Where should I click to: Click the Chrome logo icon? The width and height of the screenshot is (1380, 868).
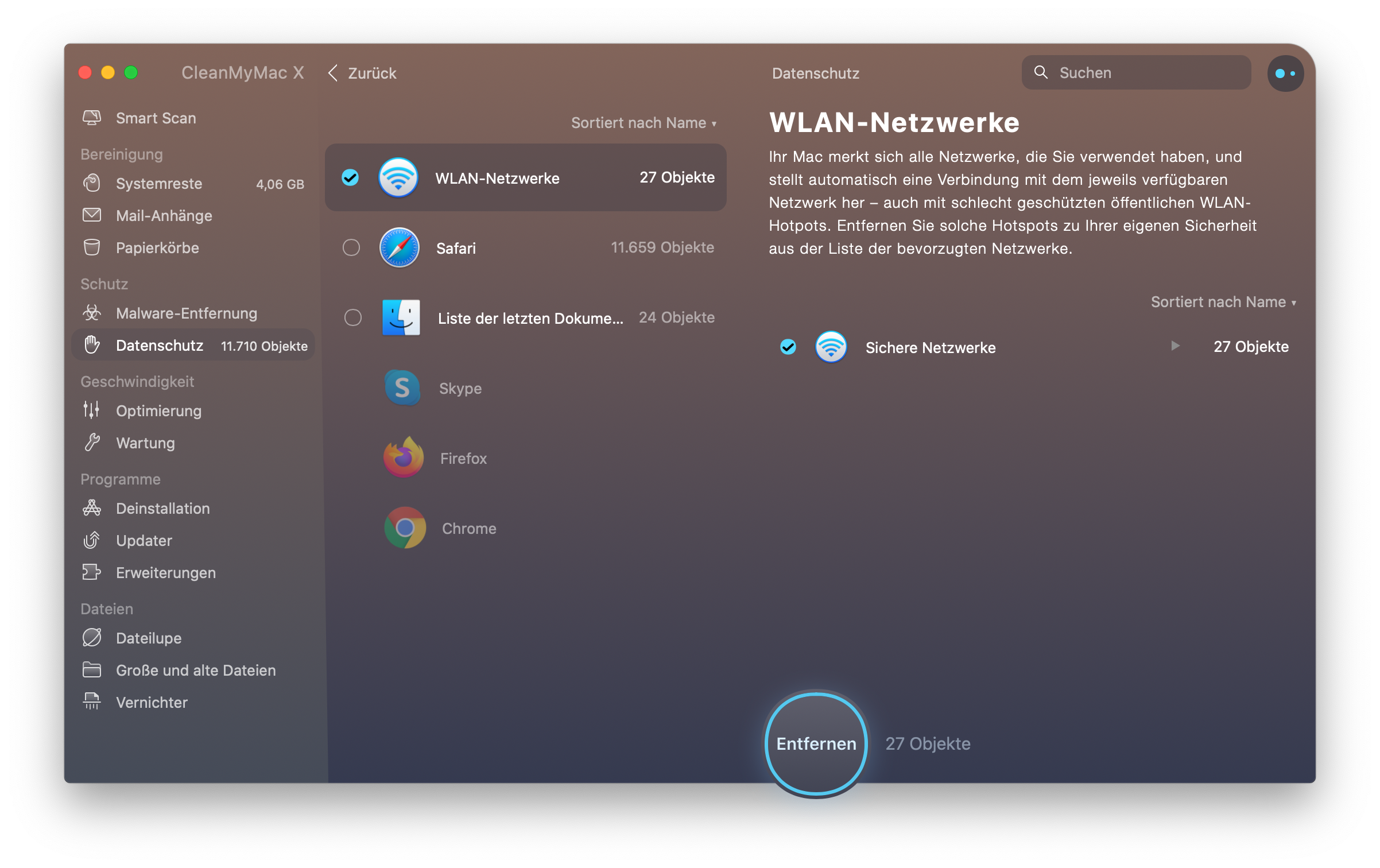point(405,528)
